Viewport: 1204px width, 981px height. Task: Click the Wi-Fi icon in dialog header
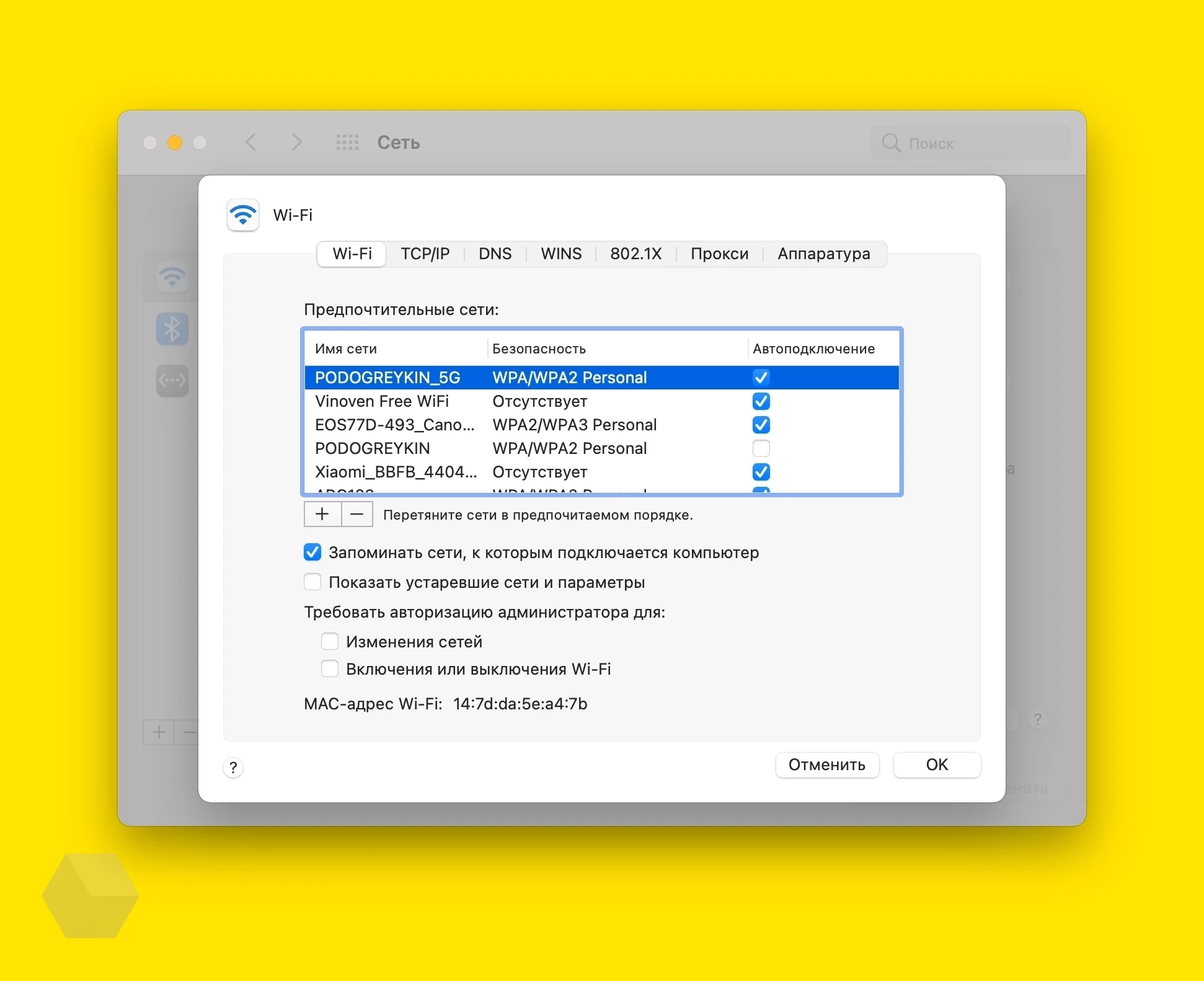242,215
